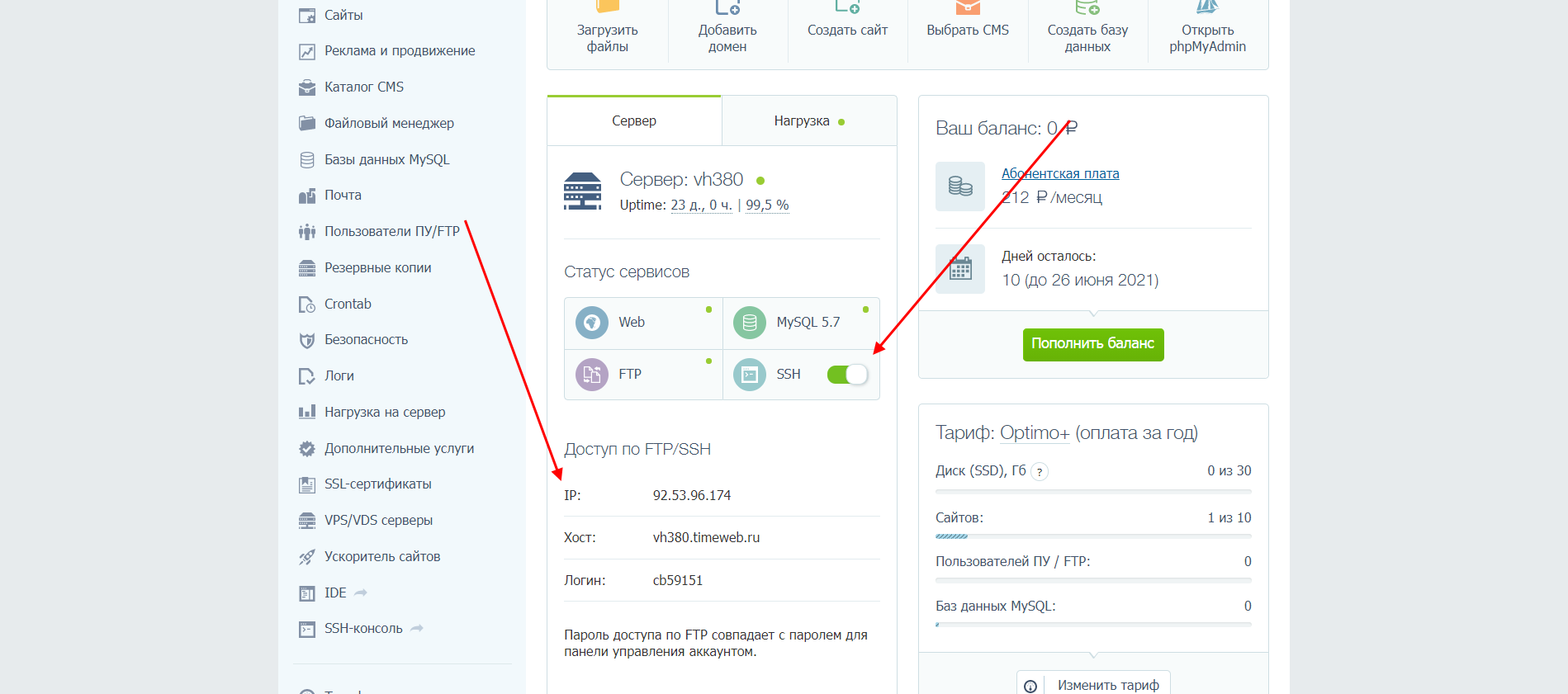
Task: Click the Пользователи ПУ/FTP people icon
Action: 307,232
